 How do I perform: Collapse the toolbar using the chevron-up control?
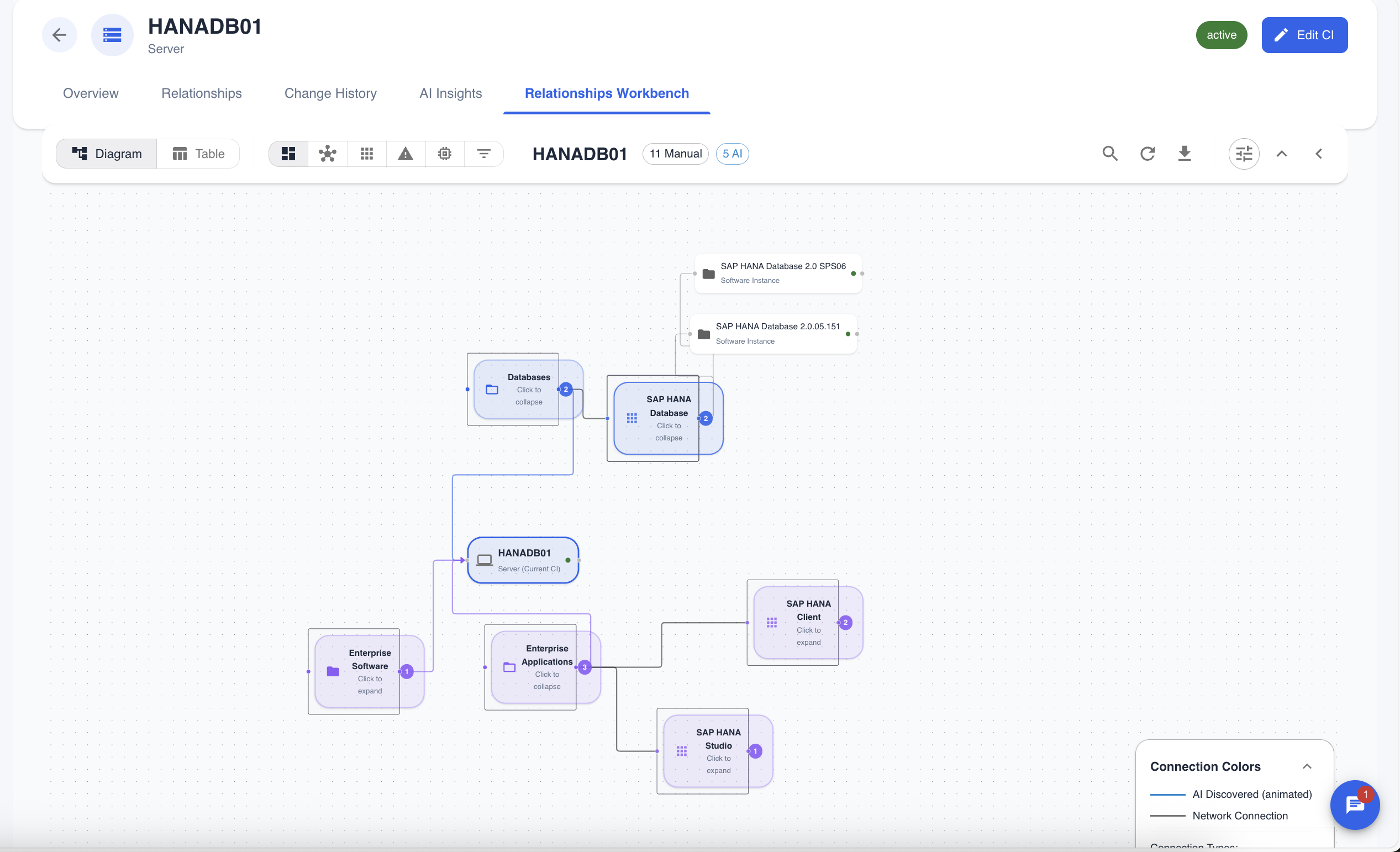click(1282, 154)
